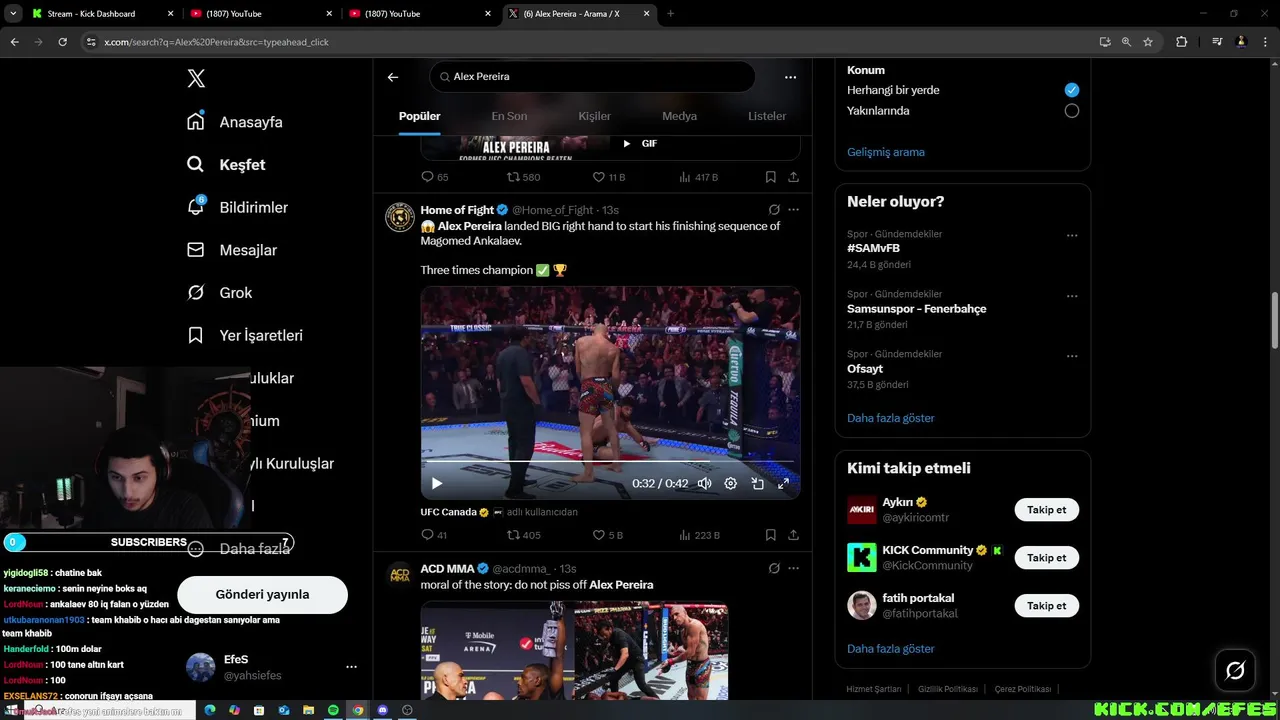
Task: Switch to Stream - Kick Dashboard tab
Action: click(91, 14)
